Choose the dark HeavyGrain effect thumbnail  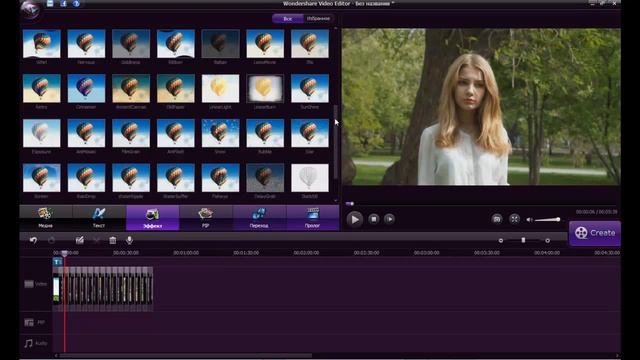point(265,178)
